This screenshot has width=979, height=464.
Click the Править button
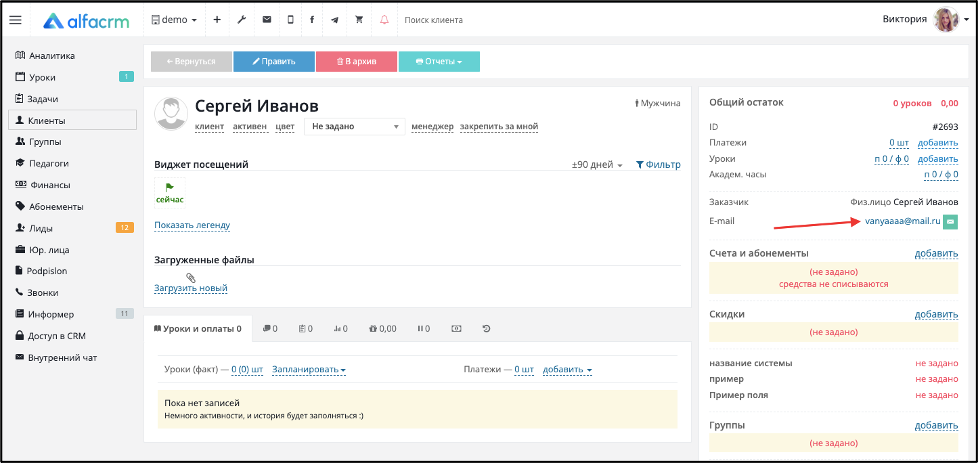273,62
